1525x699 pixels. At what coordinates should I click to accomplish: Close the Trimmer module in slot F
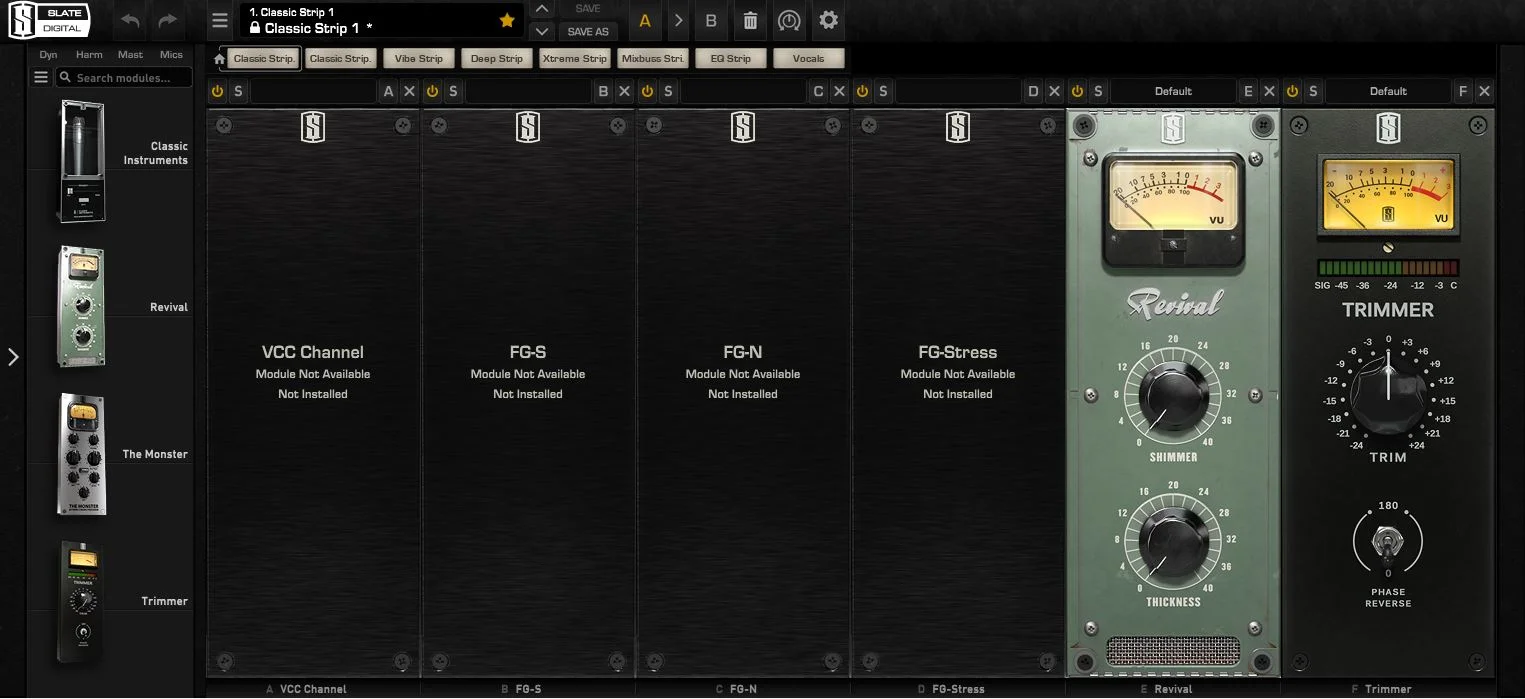point(1484,91)
